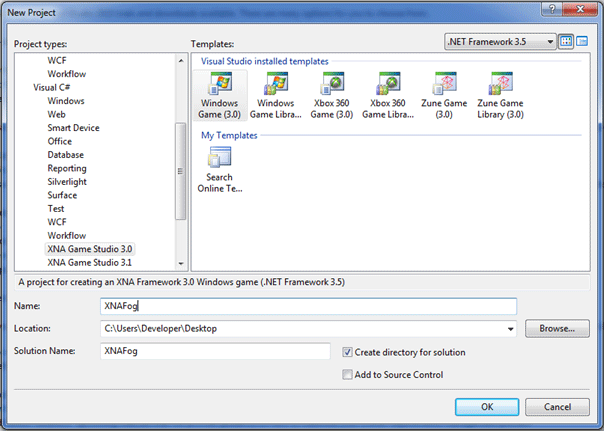Click Visual Studio installed templates header
This screenshot has width=605, height=434.
coord(265,61)
